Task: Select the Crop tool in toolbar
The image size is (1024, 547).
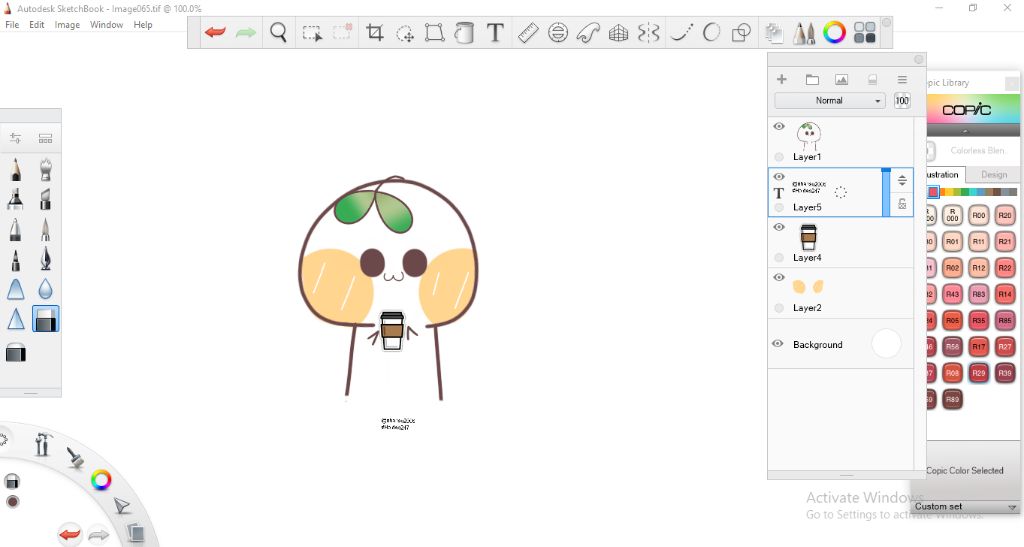Action: point(375,33)
